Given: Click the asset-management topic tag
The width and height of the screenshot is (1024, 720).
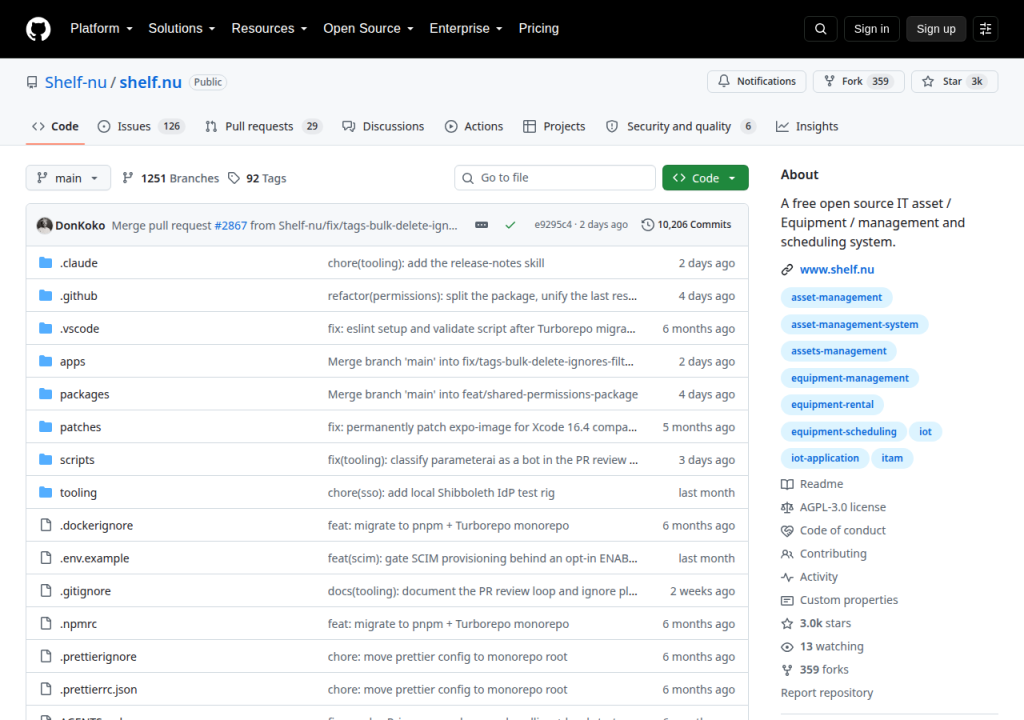Looking at the screenshot, I should [x=836, y=297].
